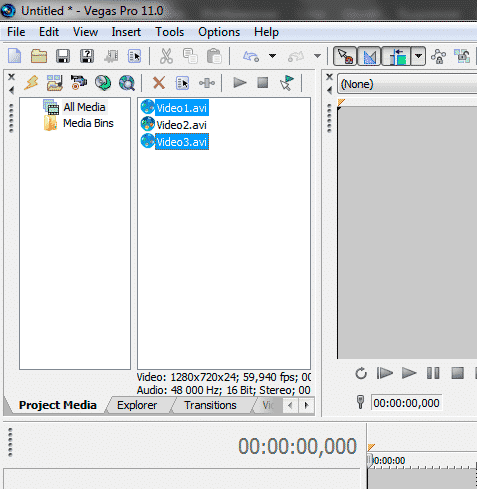
Task: Get Media from the Web icon
Action: pos(127,83)
